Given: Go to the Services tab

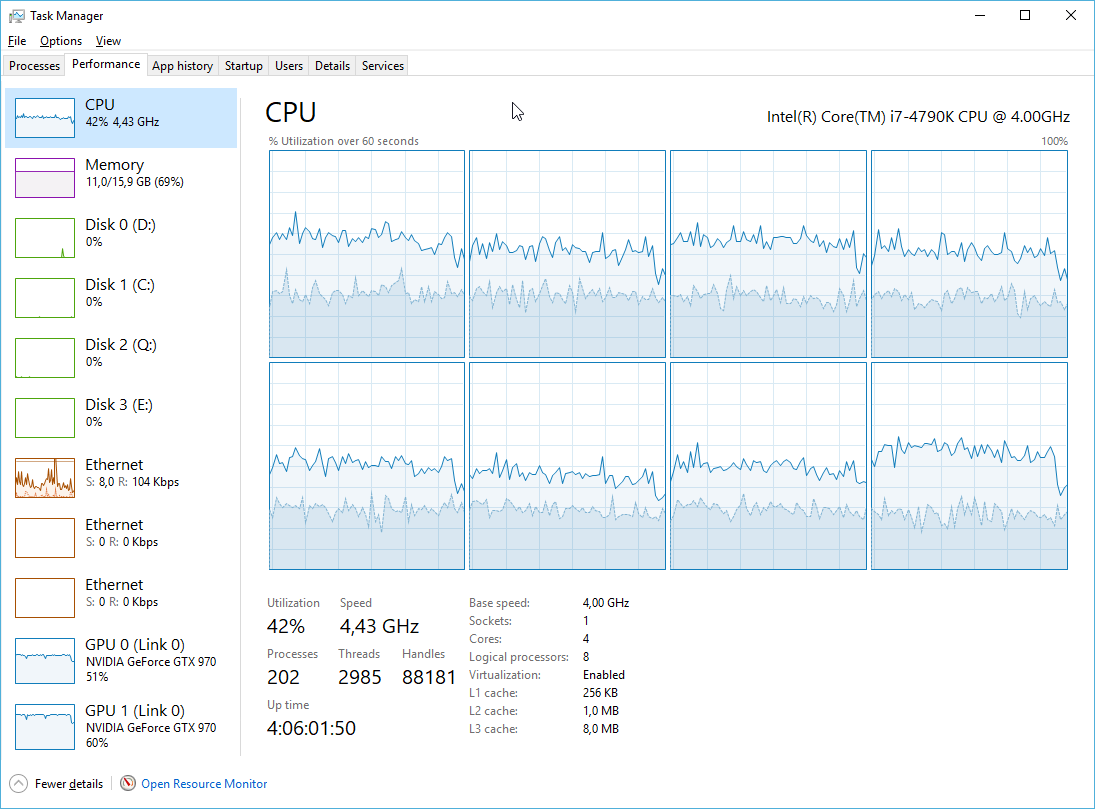Looking at the screenshot, I should tap(383, 66).
